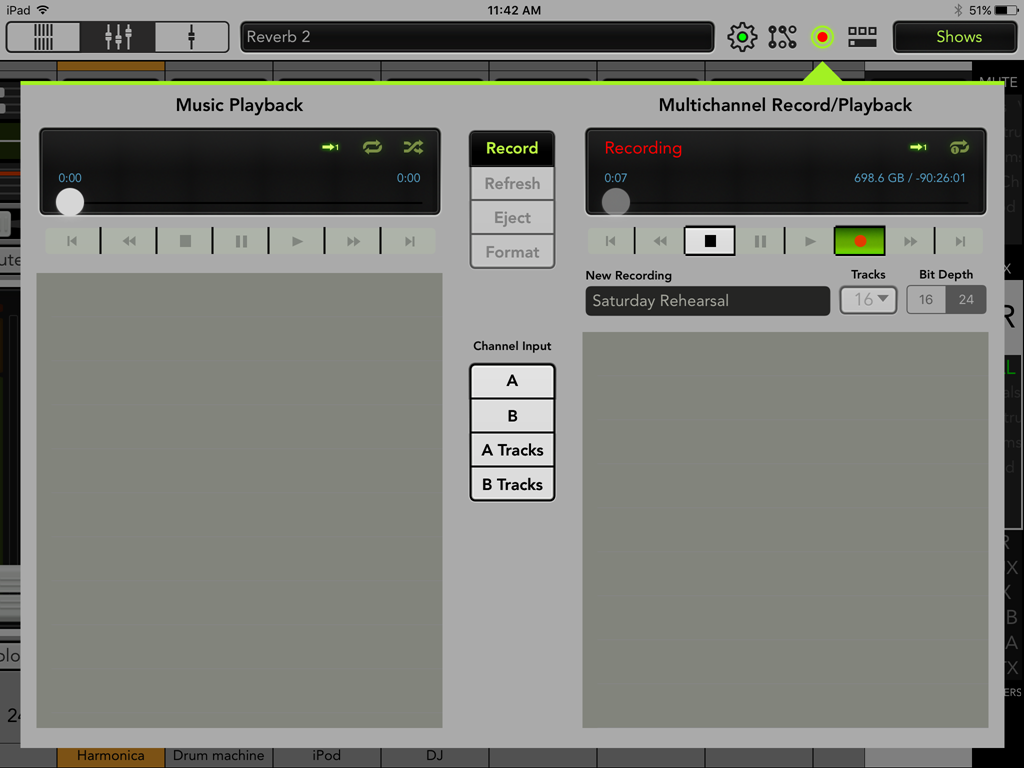Toggle loop in Multichannel Record/Playback display
The image size is (1024, 768).
click(959, 147)
